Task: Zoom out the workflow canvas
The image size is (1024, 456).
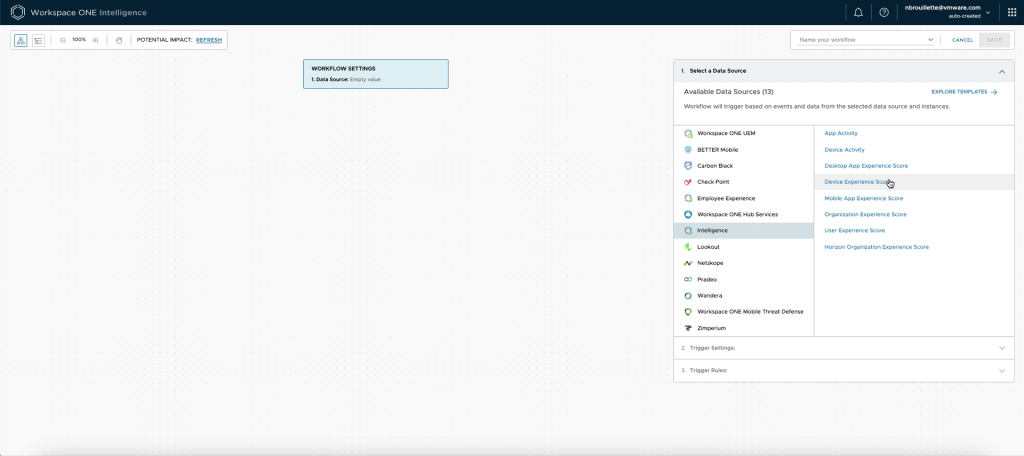Action: click(63, 40)
